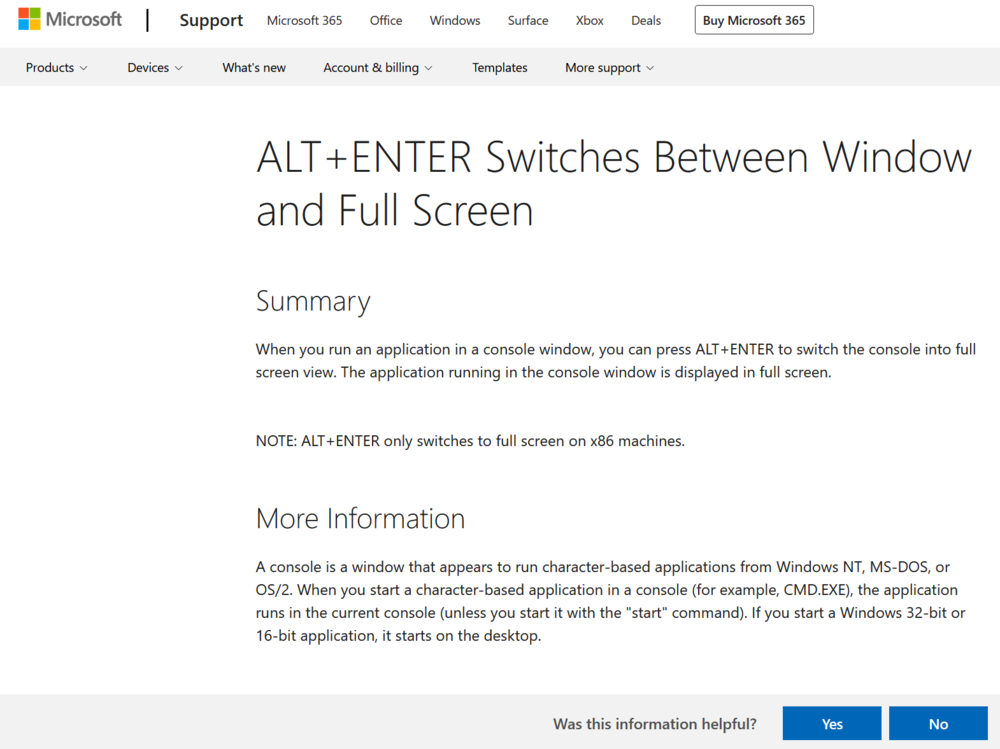
Task: Open the What's new tab
Action: [x=254, y=68]
